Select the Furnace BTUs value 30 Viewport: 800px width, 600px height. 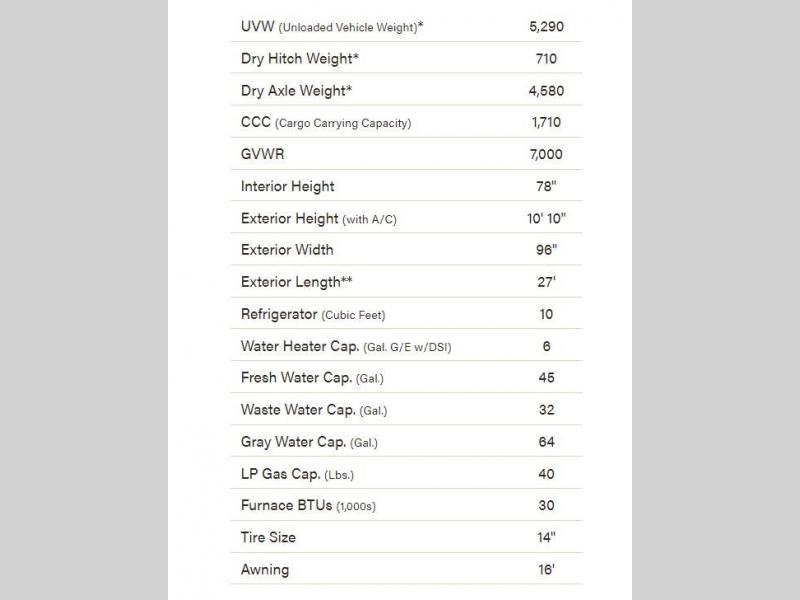pos(546,506)
